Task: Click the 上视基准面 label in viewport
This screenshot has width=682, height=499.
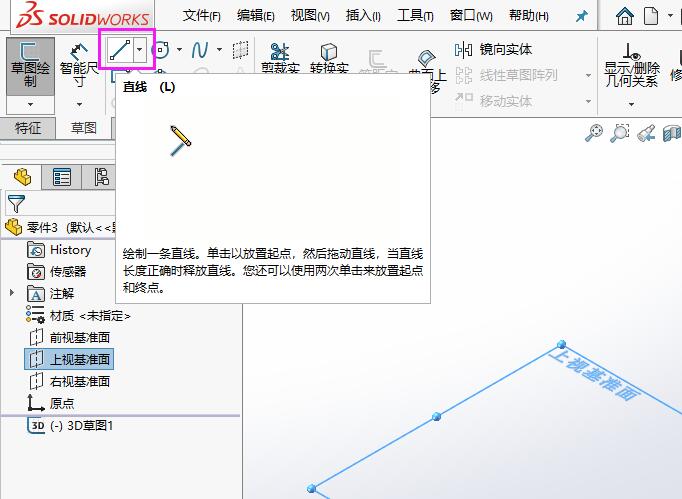Action: 595,375
